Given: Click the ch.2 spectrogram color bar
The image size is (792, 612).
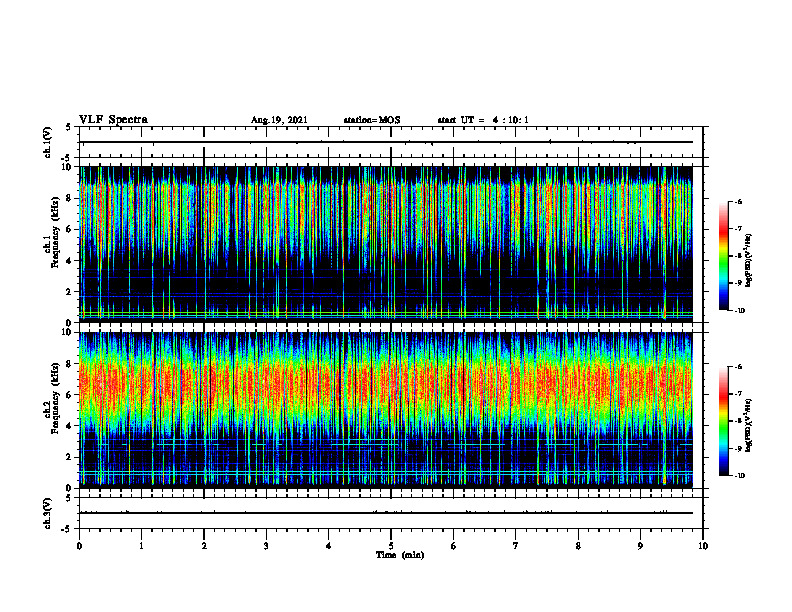Looking at the screenshot, I should tap(724, 421).
